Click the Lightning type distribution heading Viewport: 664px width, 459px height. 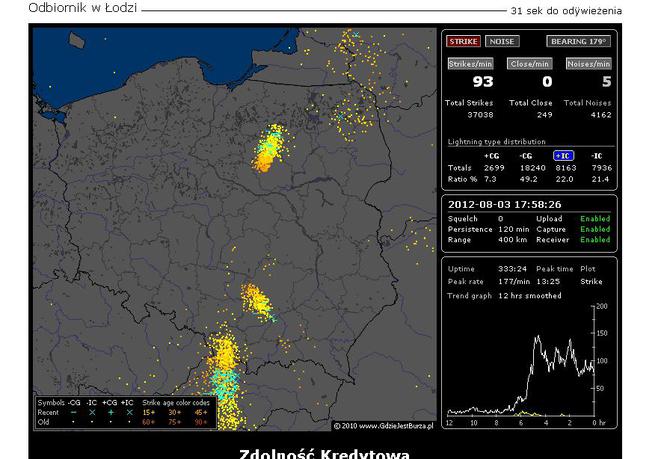point(497,141)
